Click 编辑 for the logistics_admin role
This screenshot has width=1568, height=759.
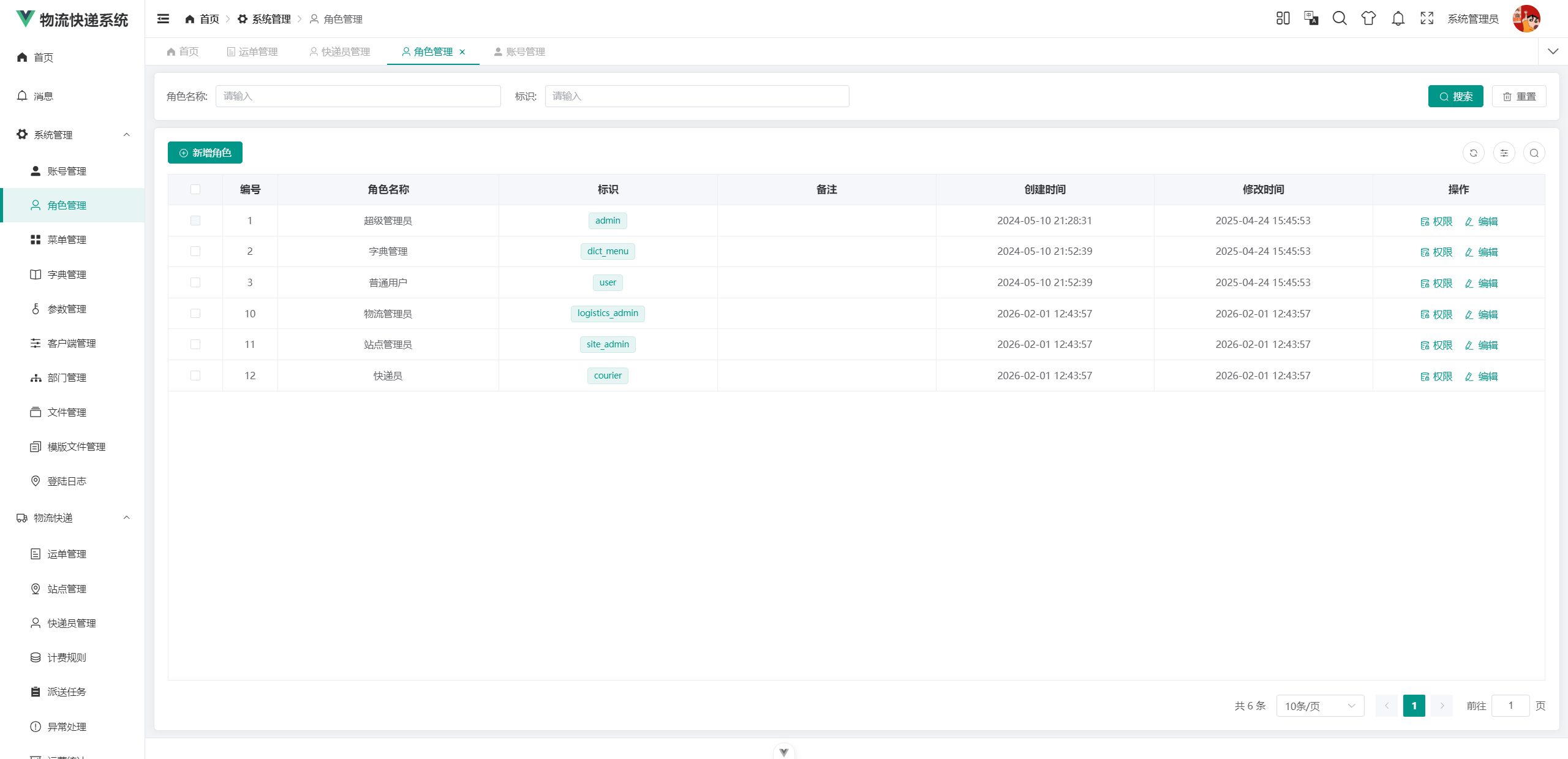coord(1481,314)
